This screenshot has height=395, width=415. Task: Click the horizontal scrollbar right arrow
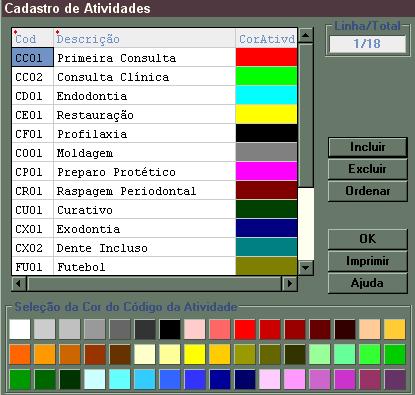[x=289, y=284]
